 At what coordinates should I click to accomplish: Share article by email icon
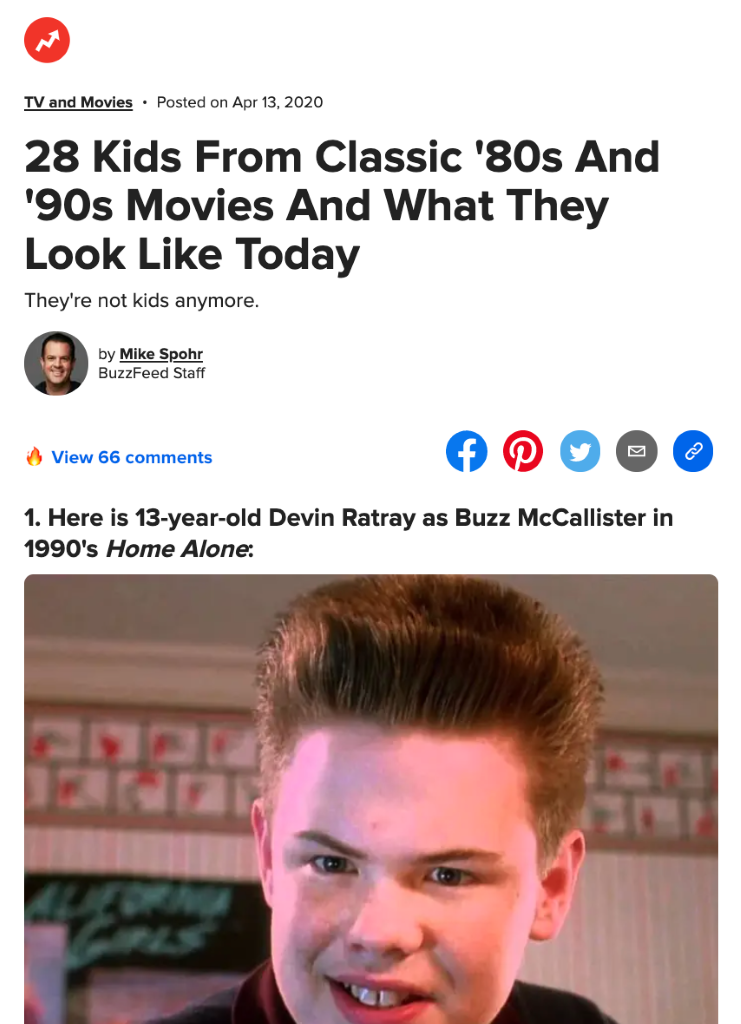(637, 451)
